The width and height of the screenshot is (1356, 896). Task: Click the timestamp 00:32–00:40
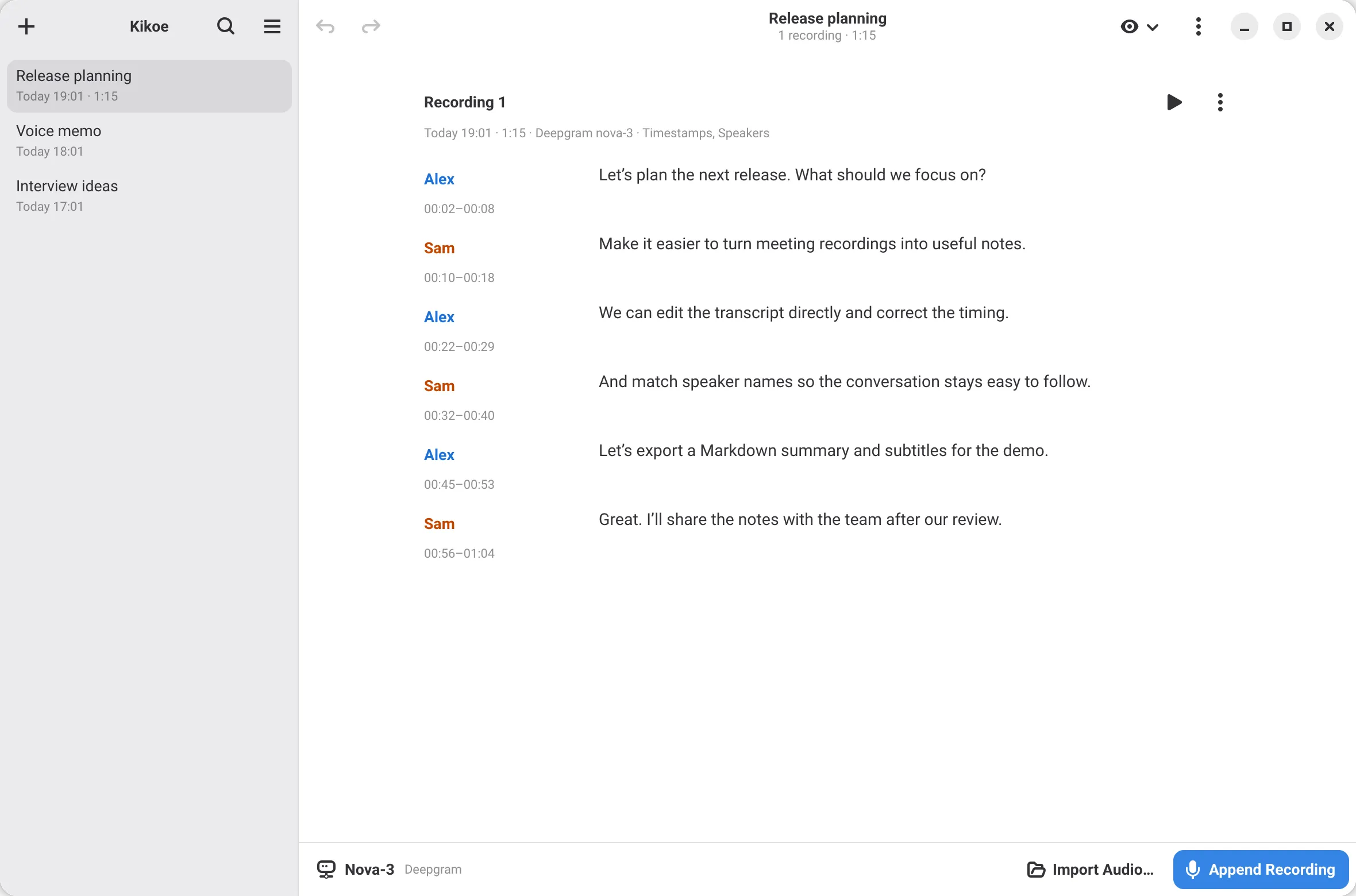459,415
